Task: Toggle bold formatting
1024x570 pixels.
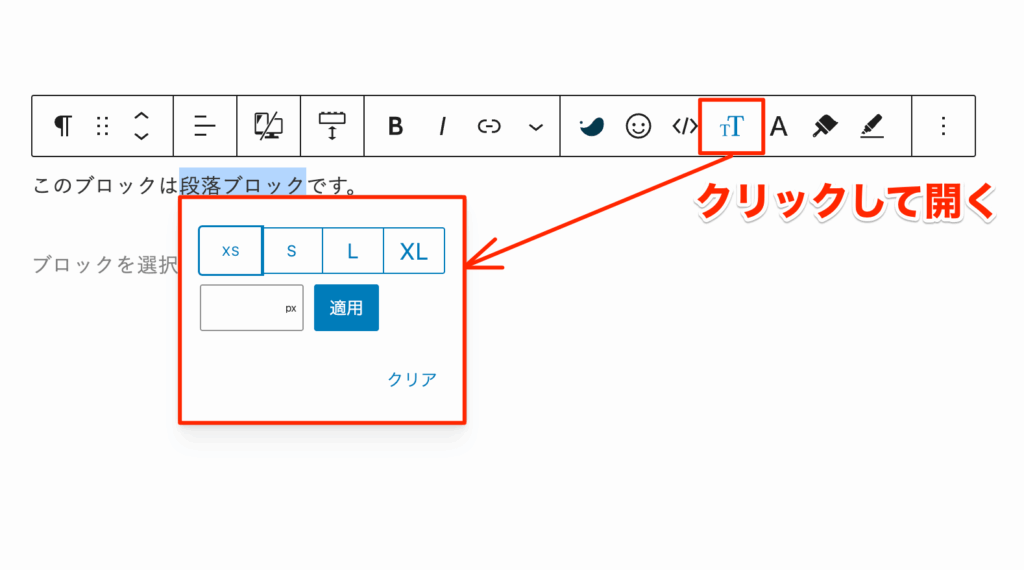Action: tap(395, 126)
